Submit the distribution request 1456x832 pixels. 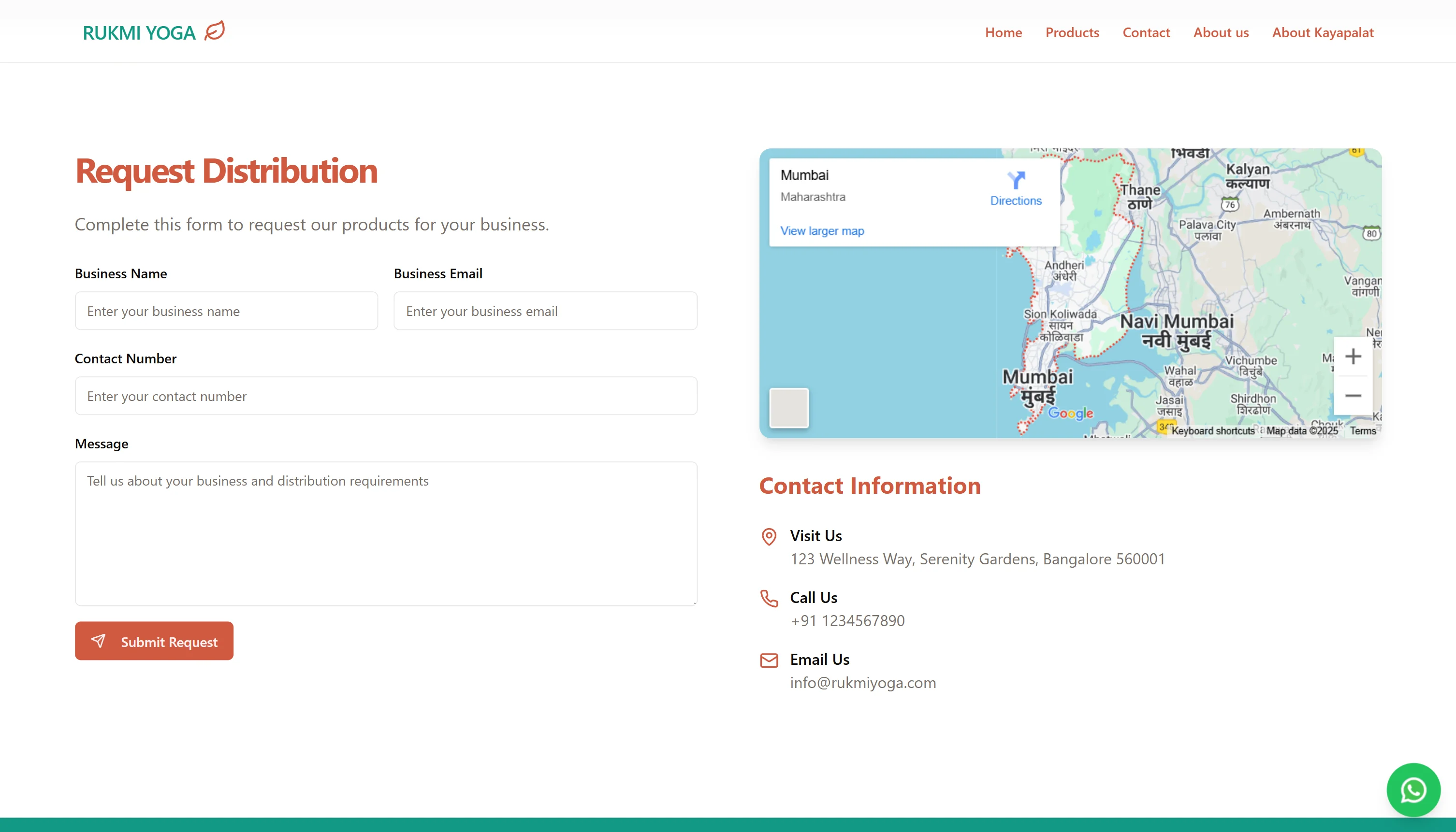click(154, 641)
